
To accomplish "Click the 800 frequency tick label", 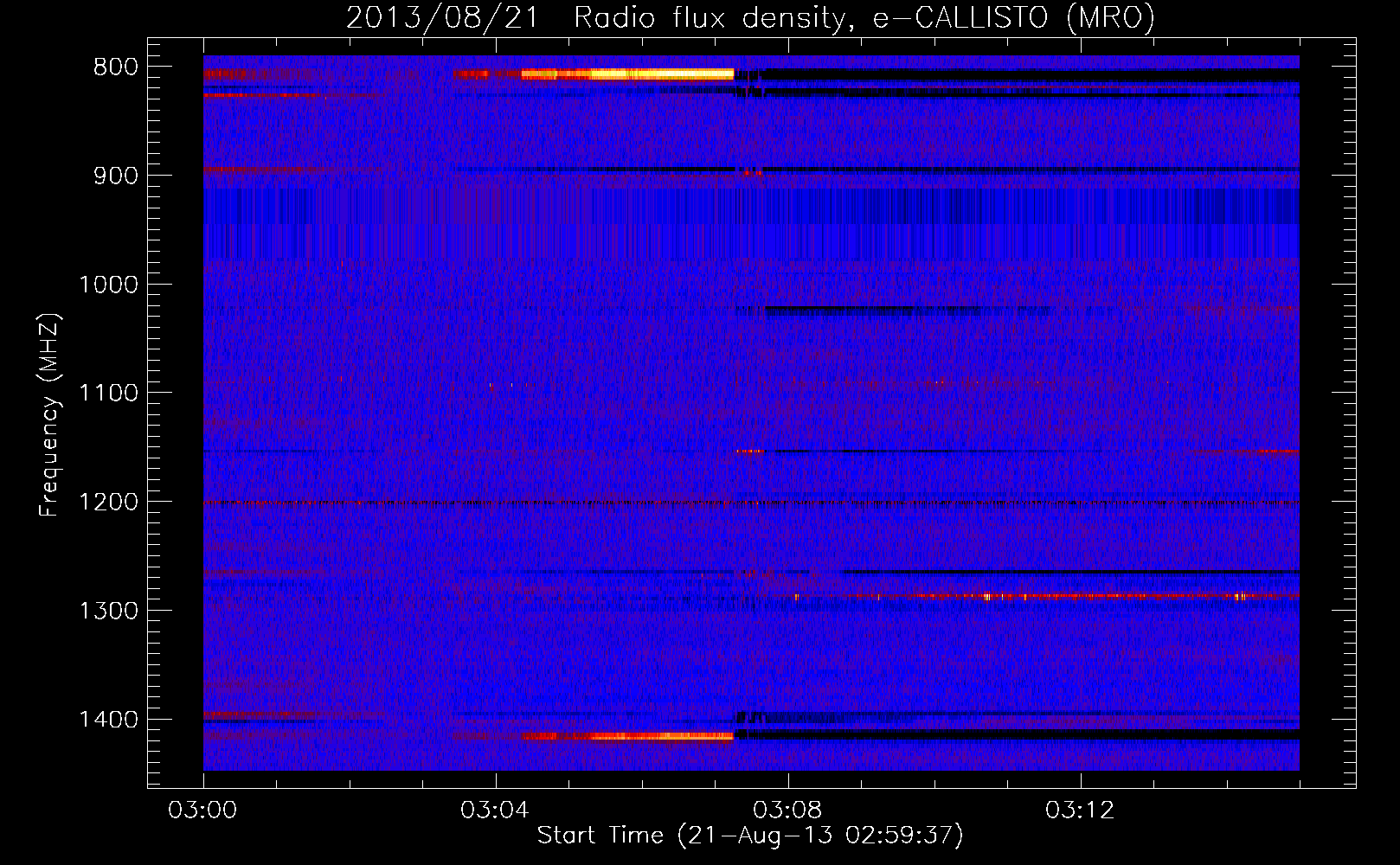I will [x=116, y=67].
